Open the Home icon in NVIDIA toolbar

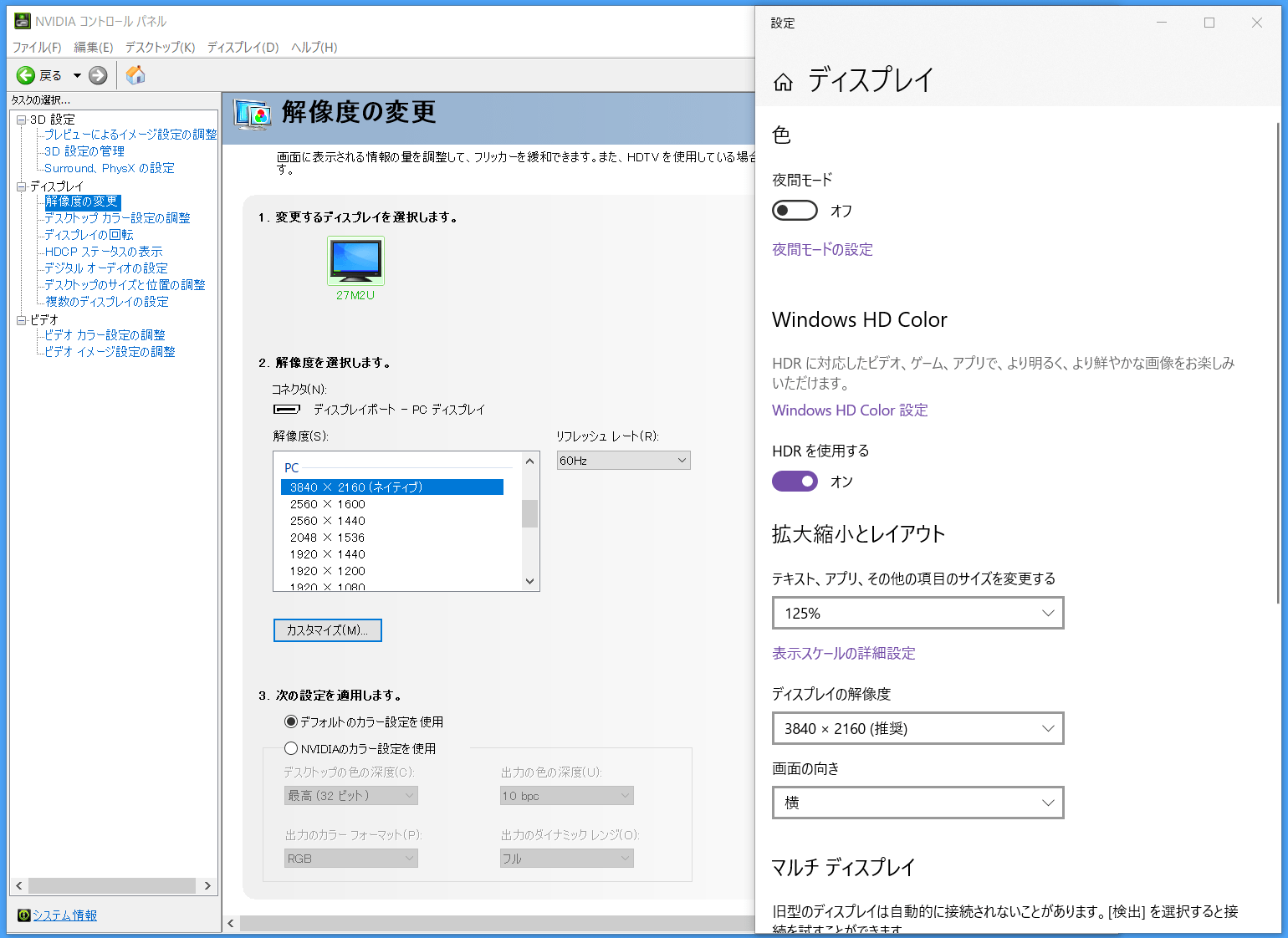point(135,75)
